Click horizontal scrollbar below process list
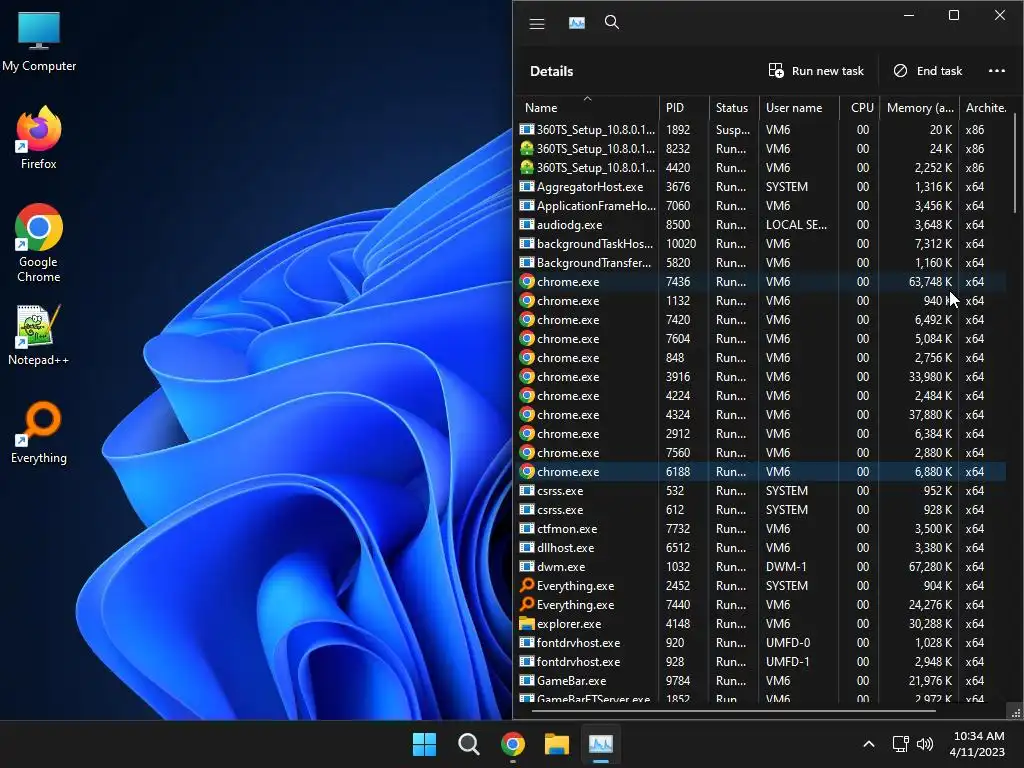Image resolution: width=1024 pixels, height=768 pixels. 734,711
